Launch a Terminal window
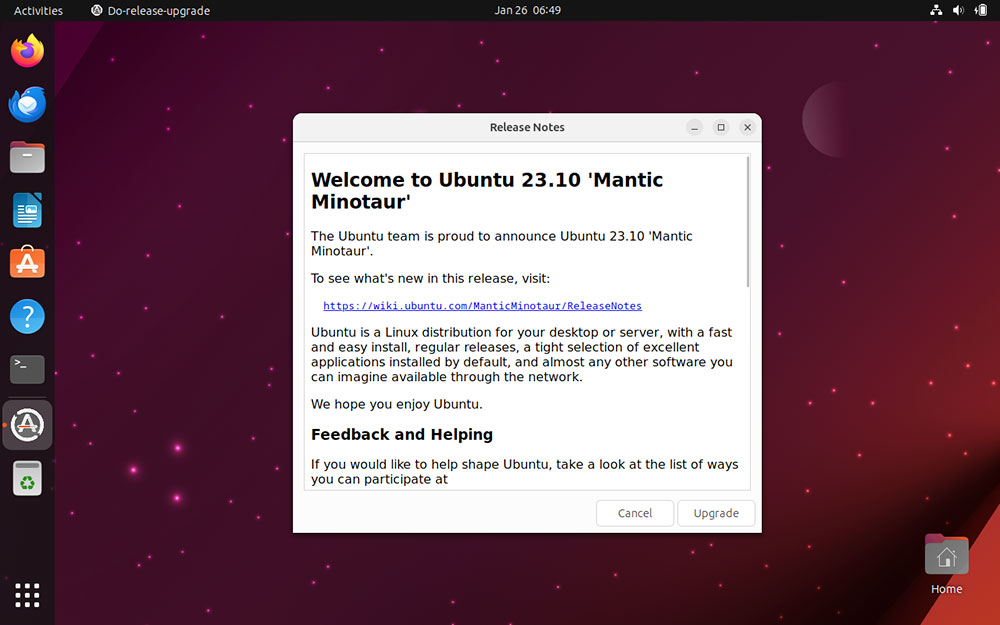 (x=27, y=370)
